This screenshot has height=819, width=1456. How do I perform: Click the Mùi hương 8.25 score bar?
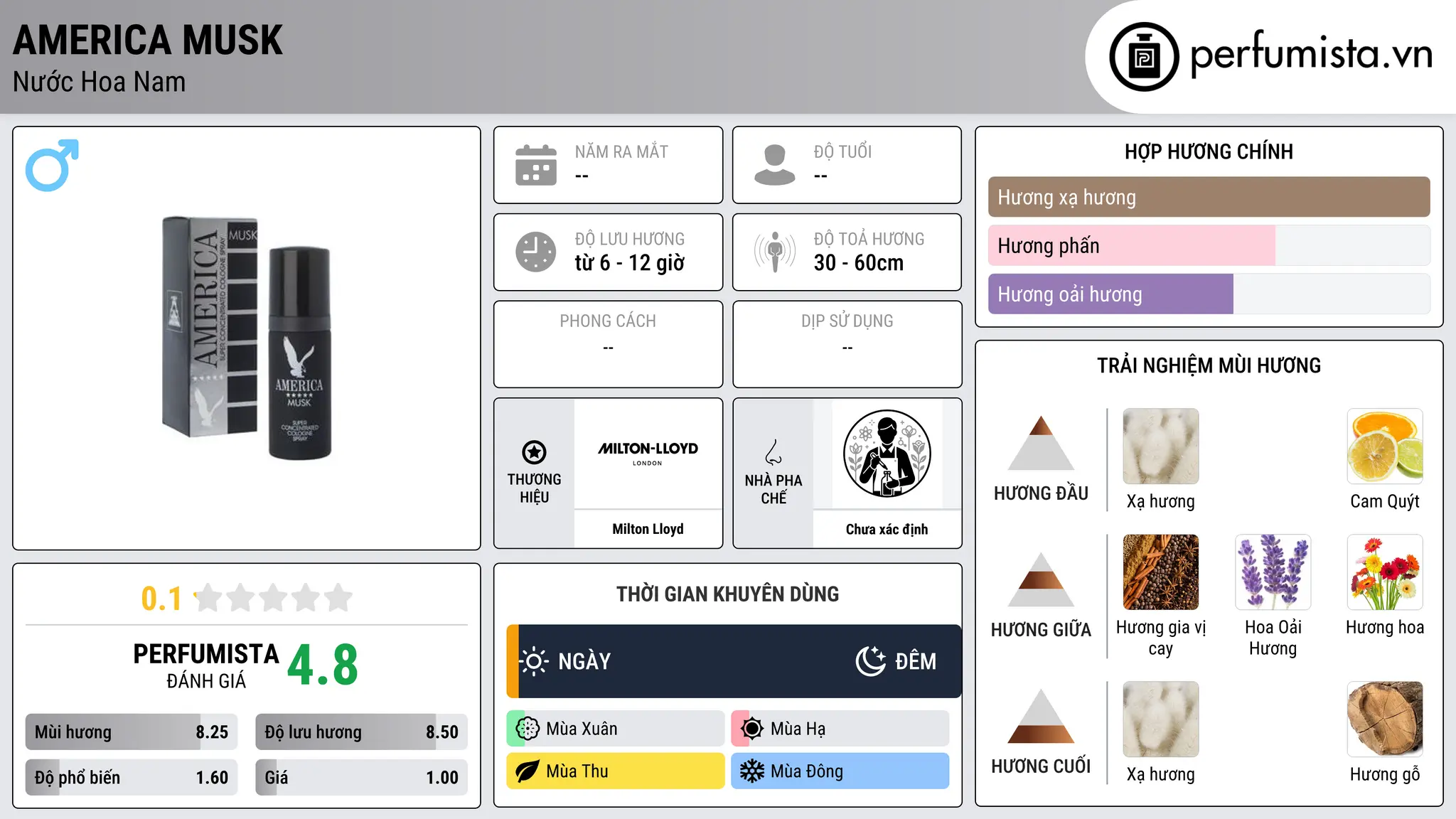coord(132,732)
